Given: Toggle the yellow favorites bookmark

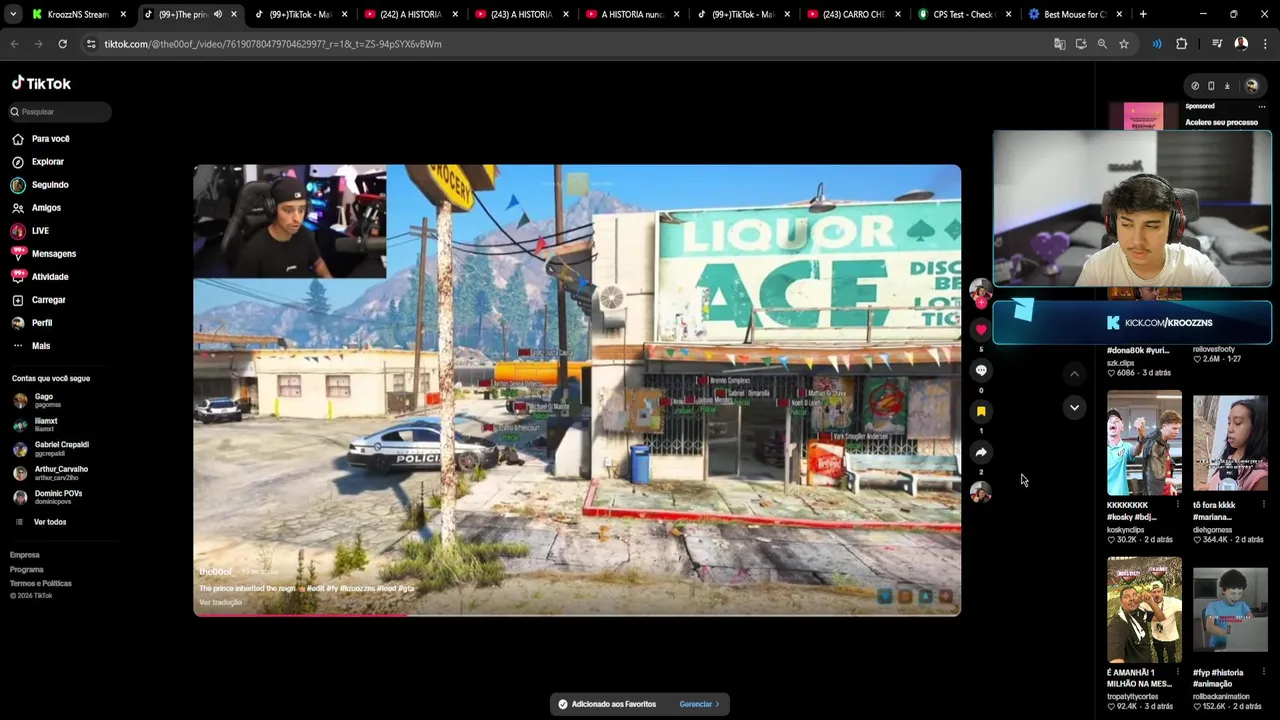Looking at the screenshot, I should pos(981,411).
